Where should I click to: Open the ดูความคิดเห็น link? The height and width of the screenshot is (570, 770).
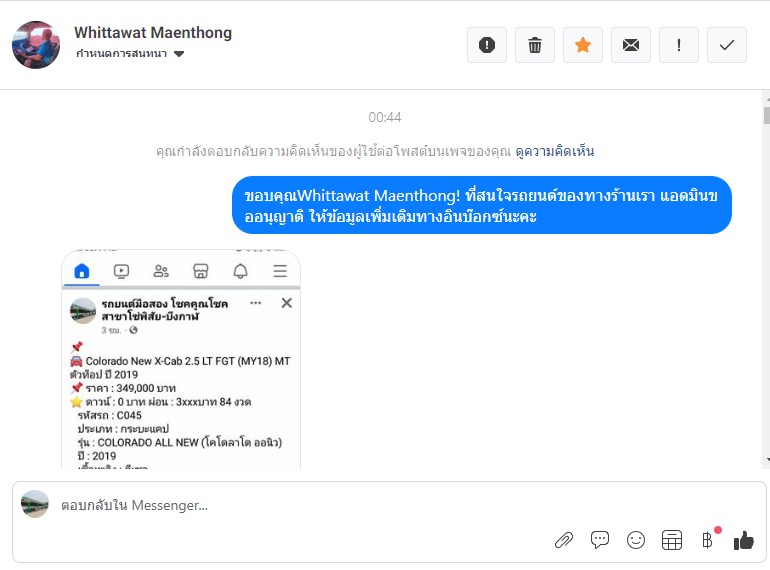pos(554,151)
